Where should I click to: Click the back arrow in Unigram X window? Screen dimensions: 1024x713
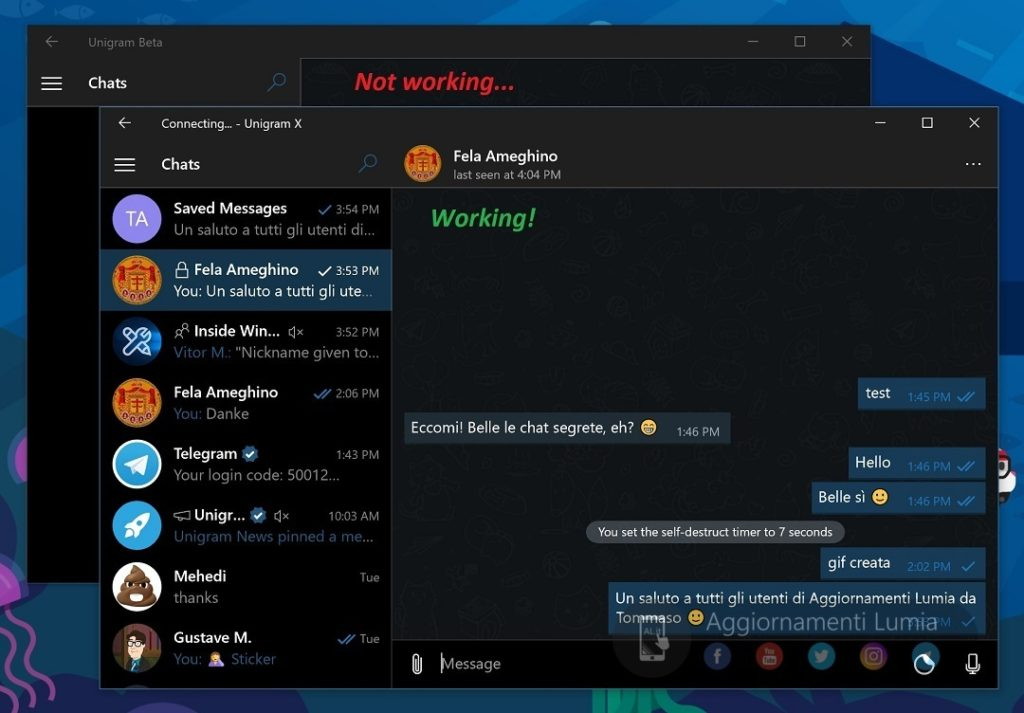tap(125, 123)
